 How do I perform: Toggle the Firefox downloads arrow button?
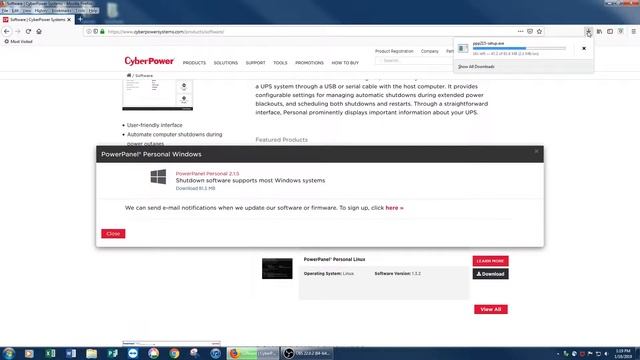[588, 31]
